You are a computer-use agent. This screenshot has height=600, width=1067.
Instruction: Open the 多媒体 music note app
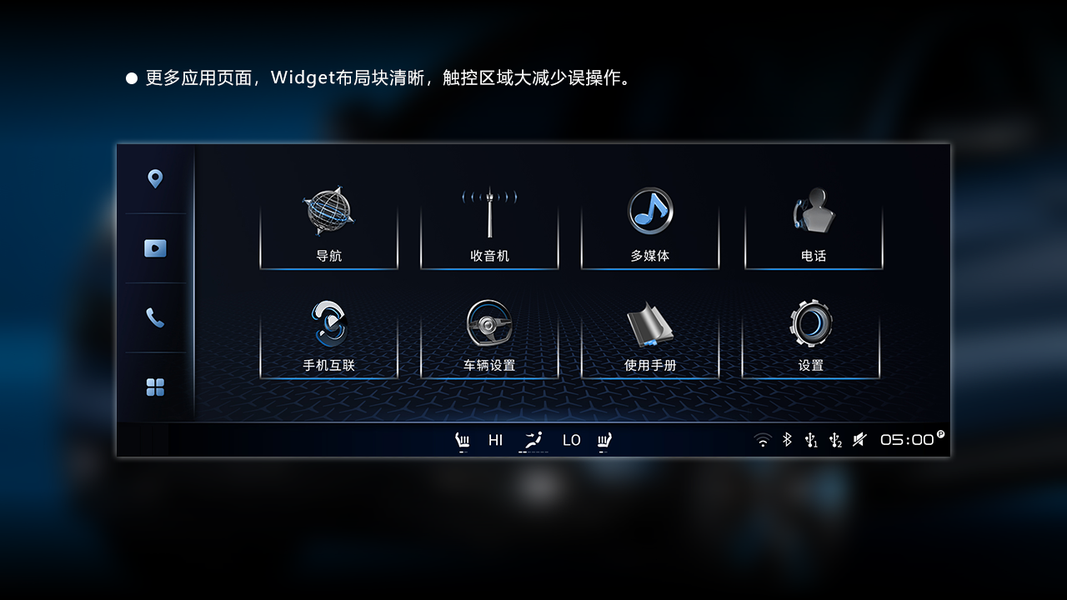point(650,226)
